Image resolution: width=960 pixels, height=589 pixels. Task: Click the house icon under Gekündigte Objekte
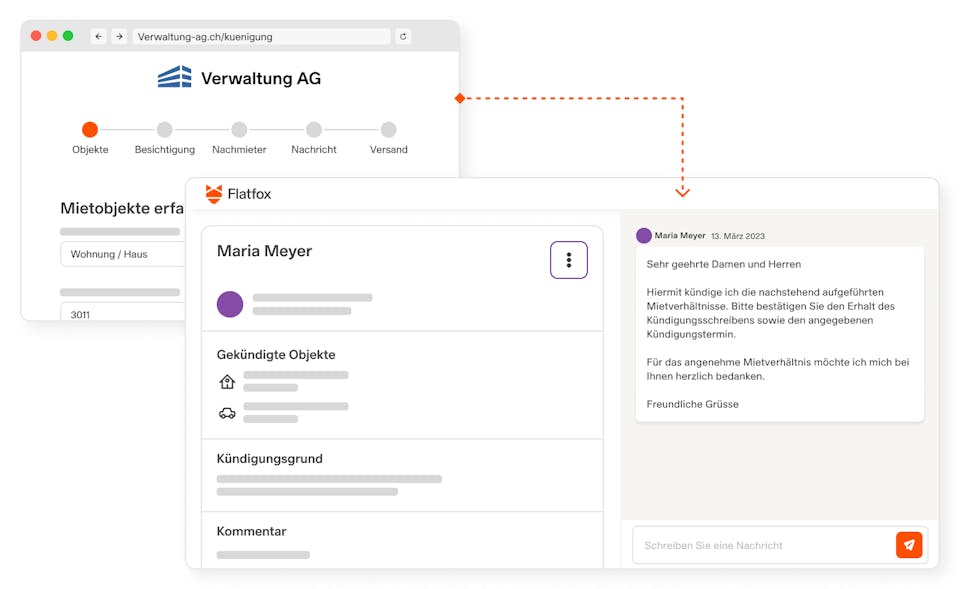point(227,381)
